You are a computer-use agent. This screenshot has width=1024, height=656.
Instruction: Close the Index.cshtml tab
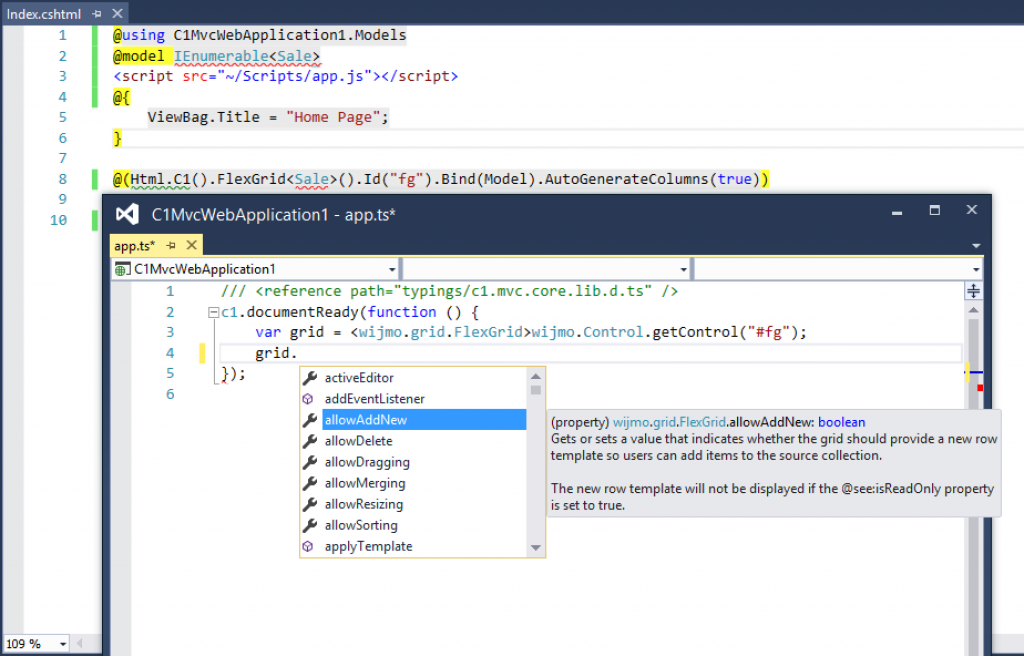pos(118,13)
